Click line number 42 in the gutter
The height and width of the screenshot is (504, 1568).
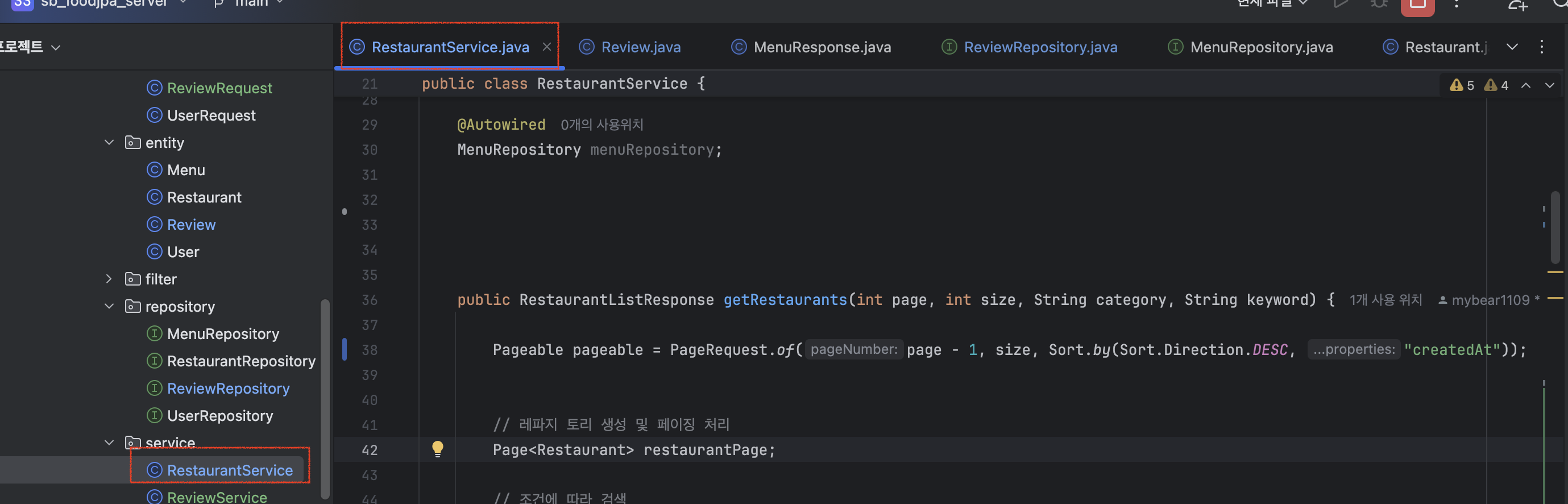370,450
